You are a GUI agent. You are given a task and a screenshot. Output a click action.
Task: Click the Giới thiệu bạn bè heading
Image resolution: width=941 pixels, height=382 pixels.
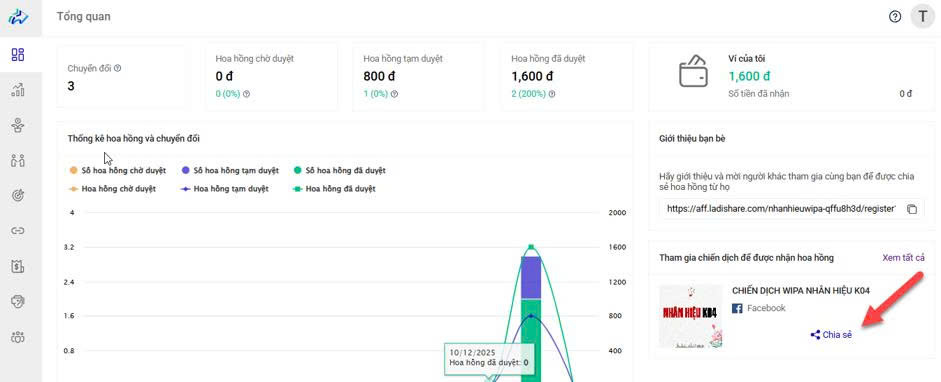[x=693, y=139]
